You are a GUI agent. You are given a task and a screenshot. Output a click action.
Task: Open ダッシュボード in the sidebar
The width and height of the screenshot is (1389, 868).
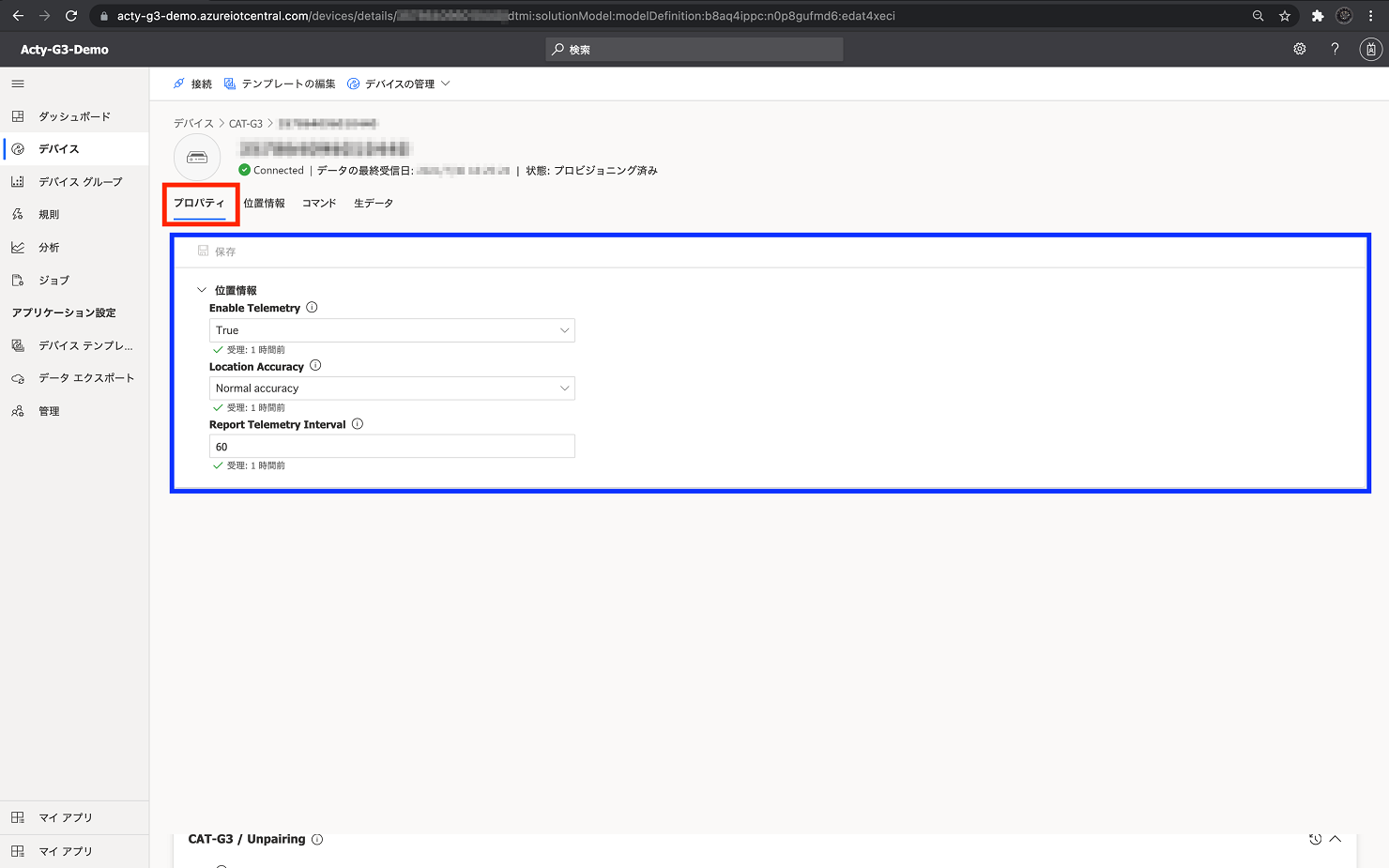pyautogui.click(x=74, y=116)
